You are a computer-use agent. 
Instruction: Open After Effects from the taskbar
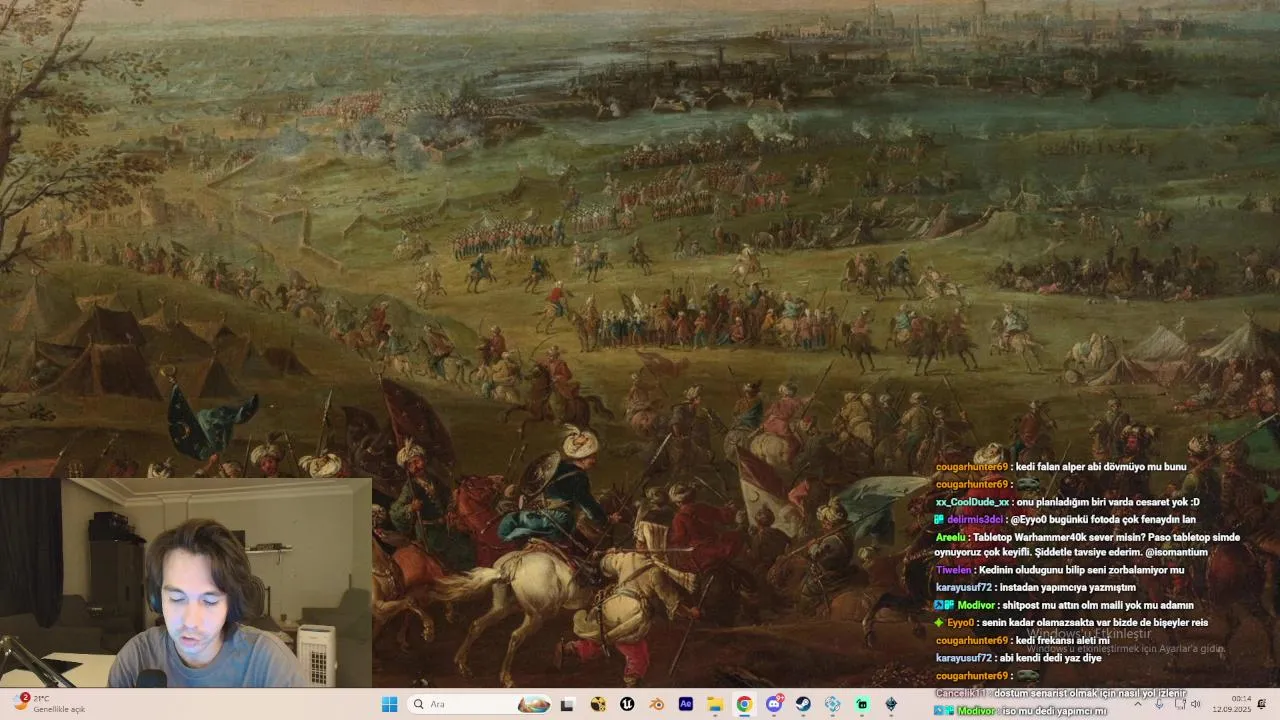pos(686,704)
